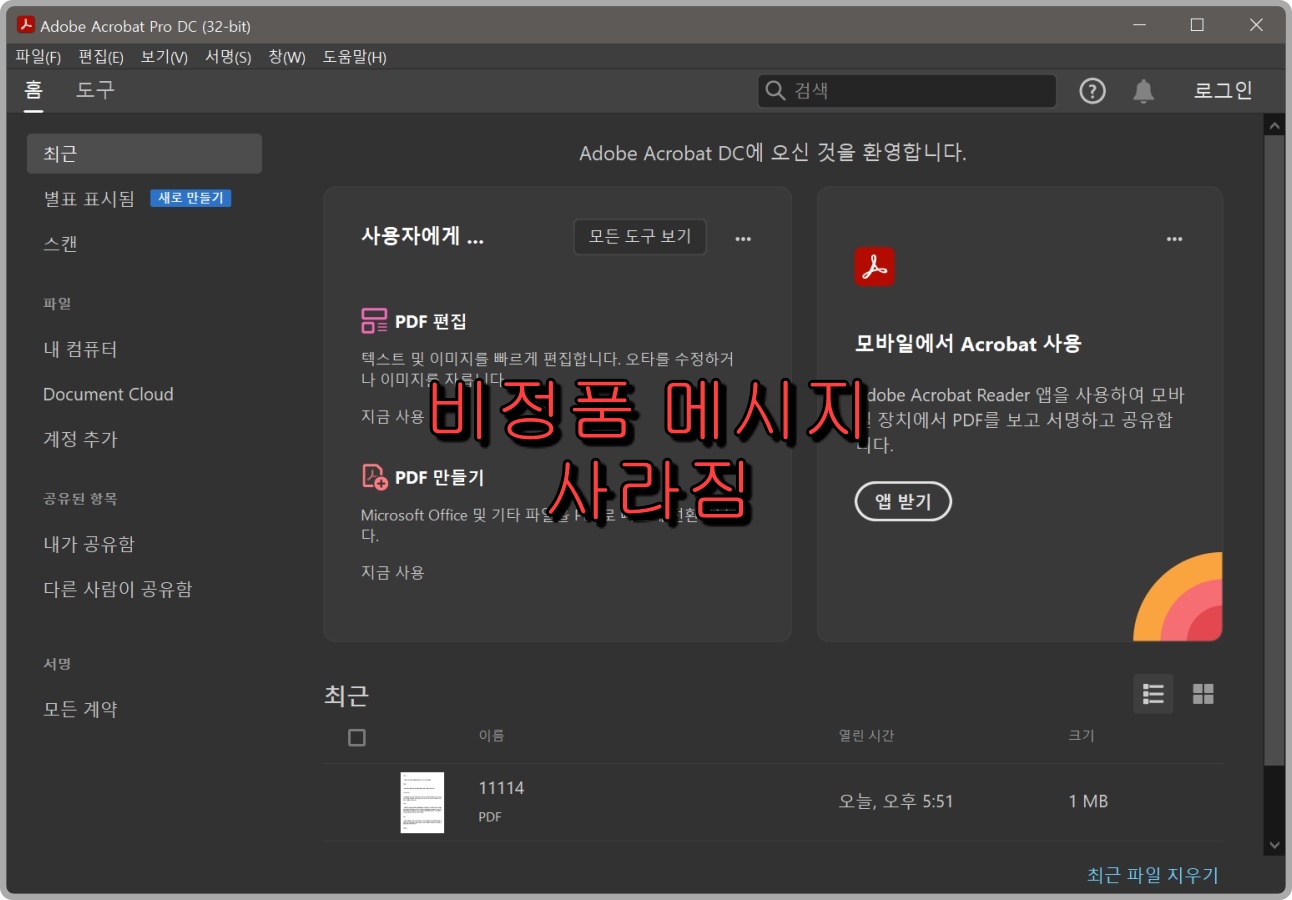Click the 오늘, 오후 5:51 time cell
Viewport: 1292px width, 900px height.
[x=895, y=802]
